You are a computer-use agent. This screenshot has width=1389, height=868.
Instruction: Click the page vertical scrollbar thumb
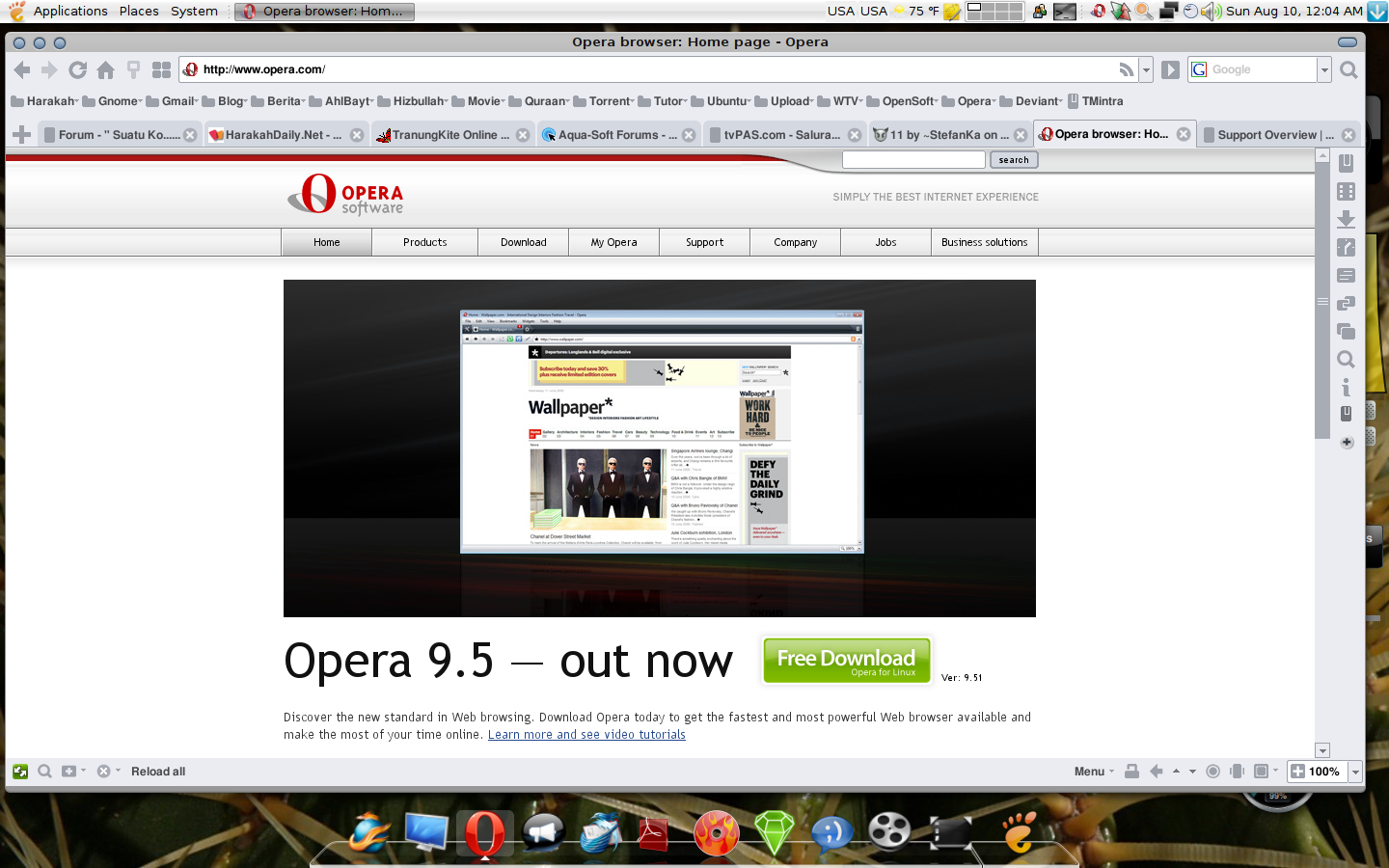coord(1322,303)
